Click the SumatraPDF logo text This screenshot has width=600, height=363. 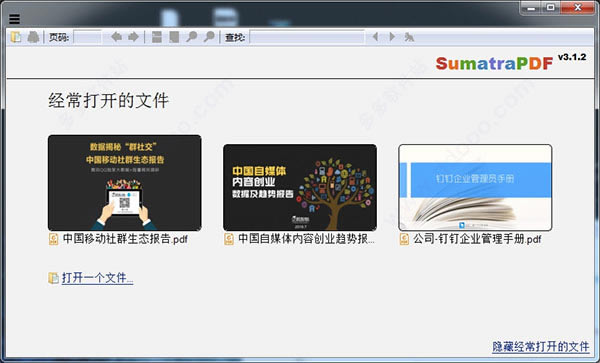pyautogui.click(x=494, y=63)
